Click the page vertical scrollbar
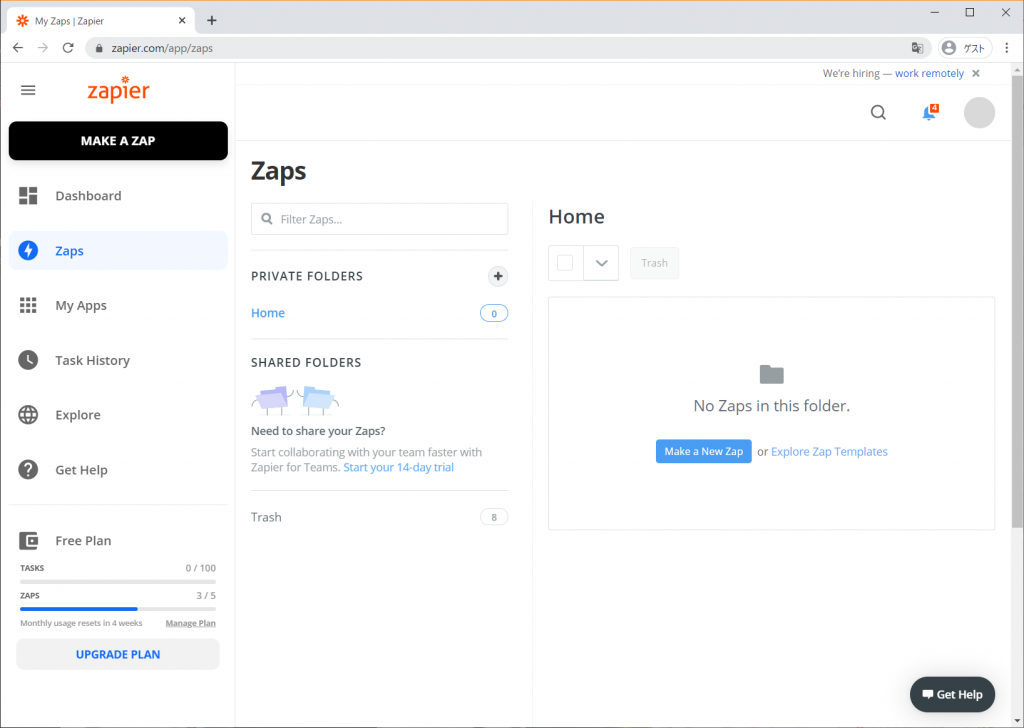The width and height of the screenshot is (1024, 728). 1017,300
